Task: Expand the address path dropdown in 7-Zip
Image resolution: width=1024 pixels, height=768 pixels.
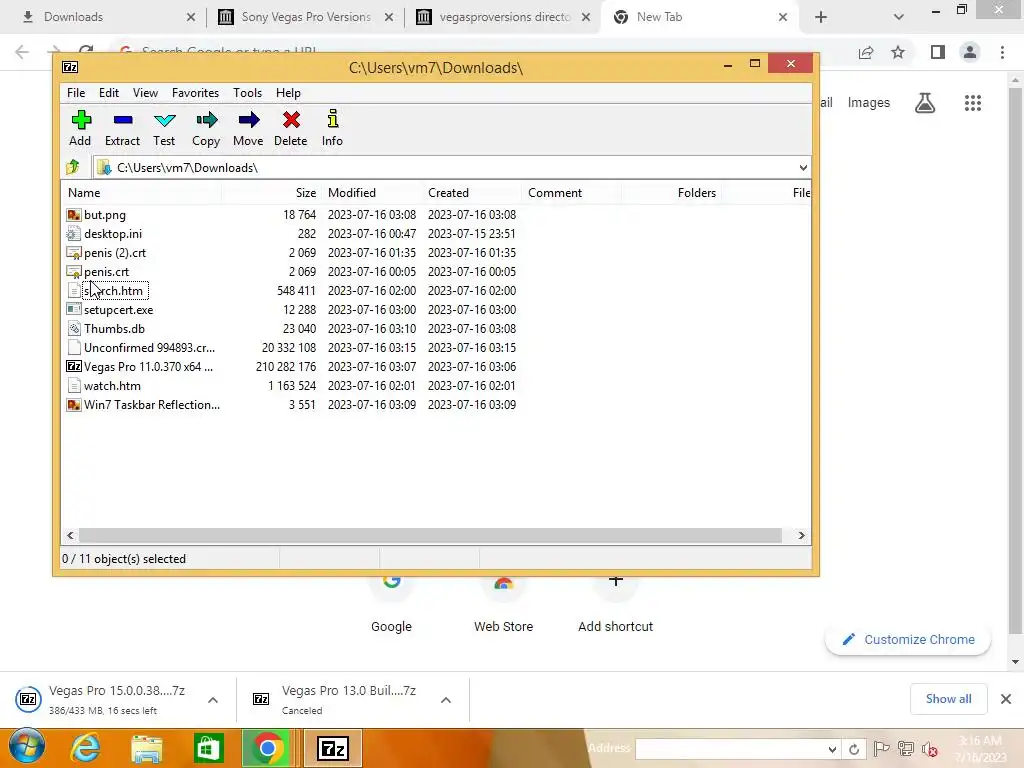Action: tap(803, 168)
